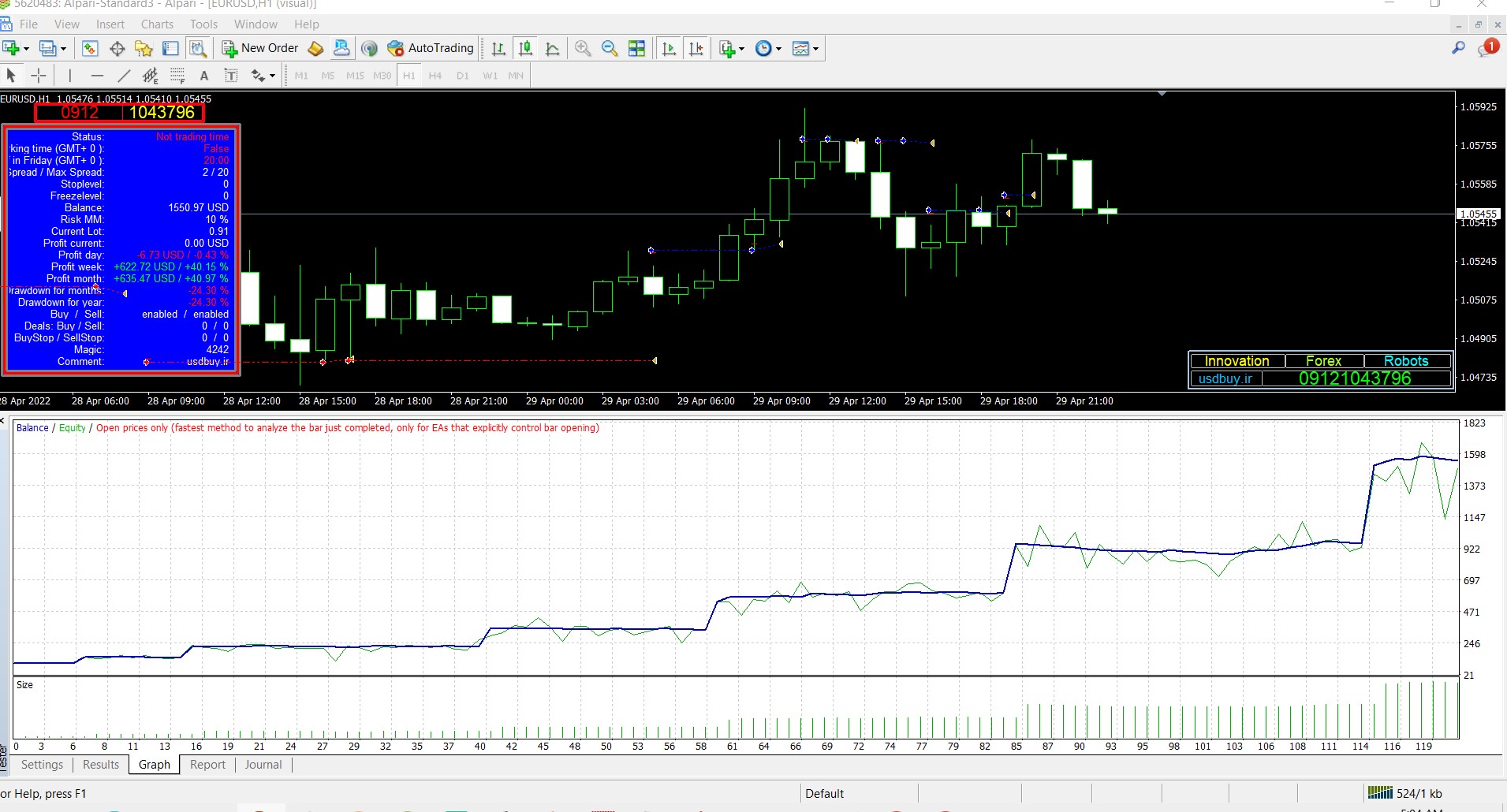
Task: Switch timeframe to M5
Action: (328, 76)
